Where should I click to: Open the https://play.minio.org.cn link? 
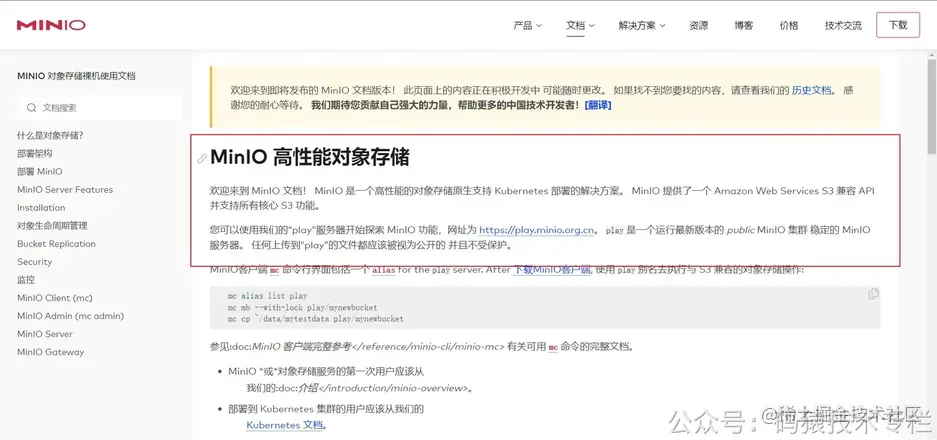tap(537, 230)
